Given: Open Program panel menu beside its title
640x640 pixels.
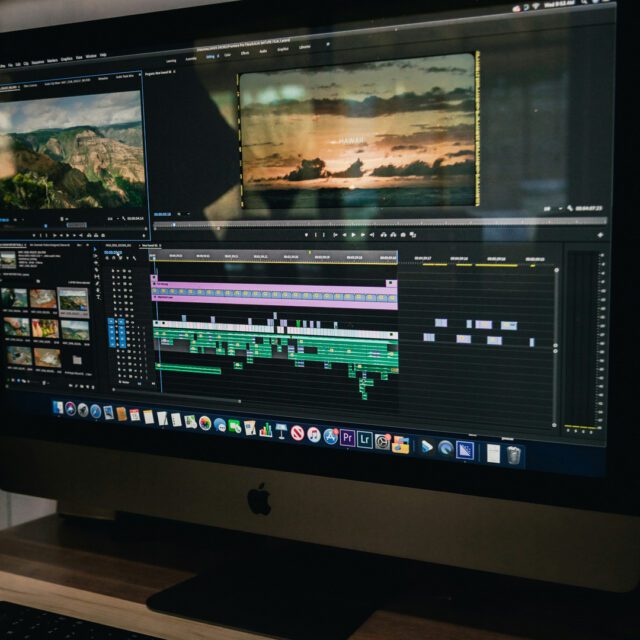Looking at the screenshot, I should (x=174, y=72).
